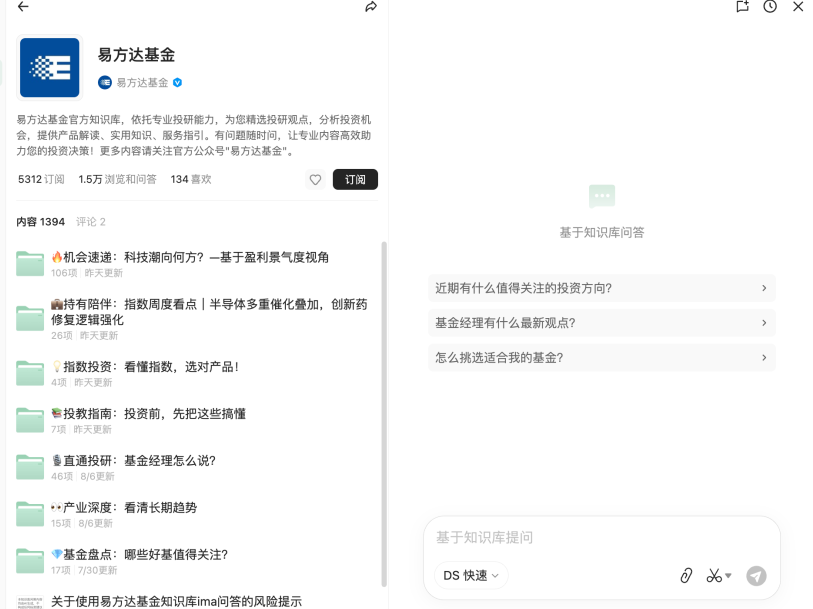Viewport: 813px width, 609px height.
Task: Open 基金盘点：哪些好基值得关注 title
Action: pos(139,555)
